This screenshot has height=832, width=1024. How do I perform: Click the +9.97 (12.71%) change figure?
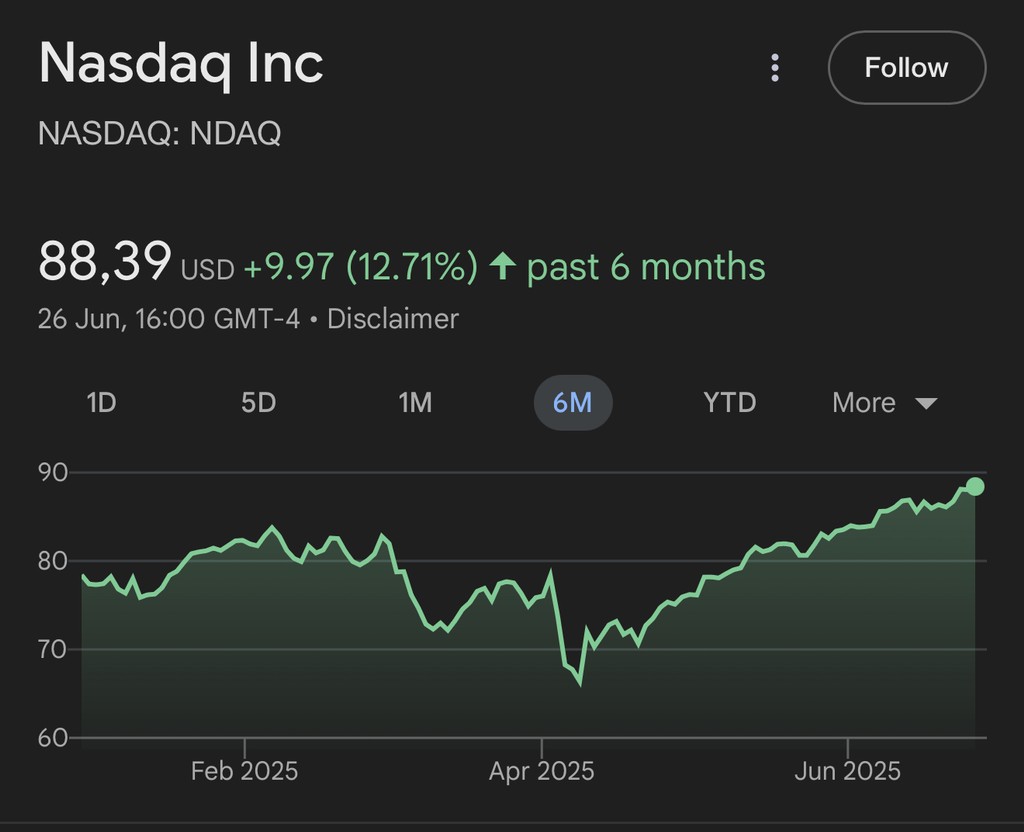[x=360, y=267]
